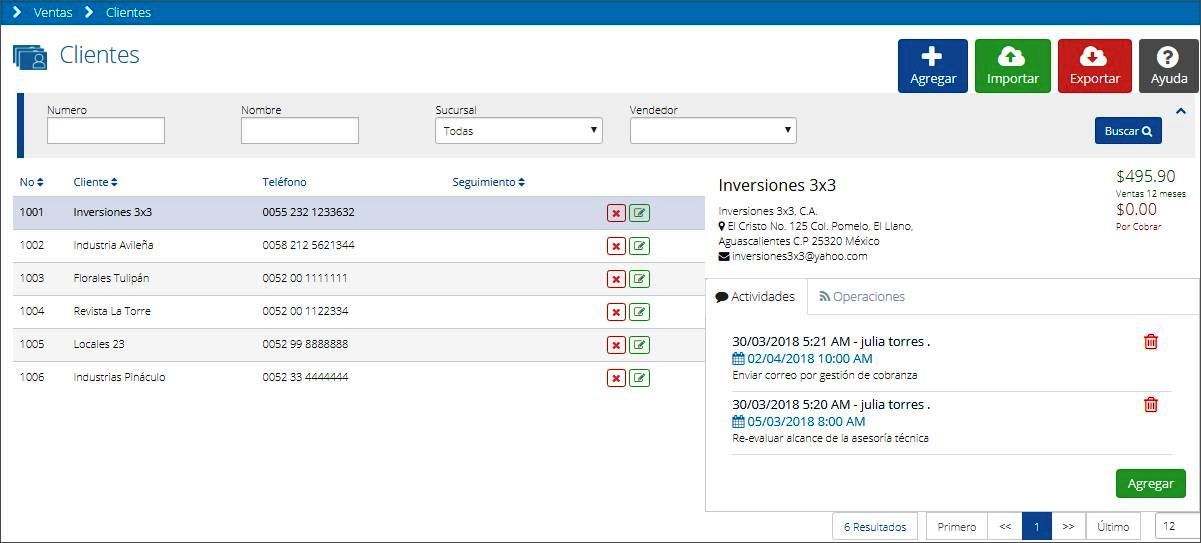Trash the 'Re-evaluar alcance' activity
The image size is (1201, 543).
[1151, 405]
